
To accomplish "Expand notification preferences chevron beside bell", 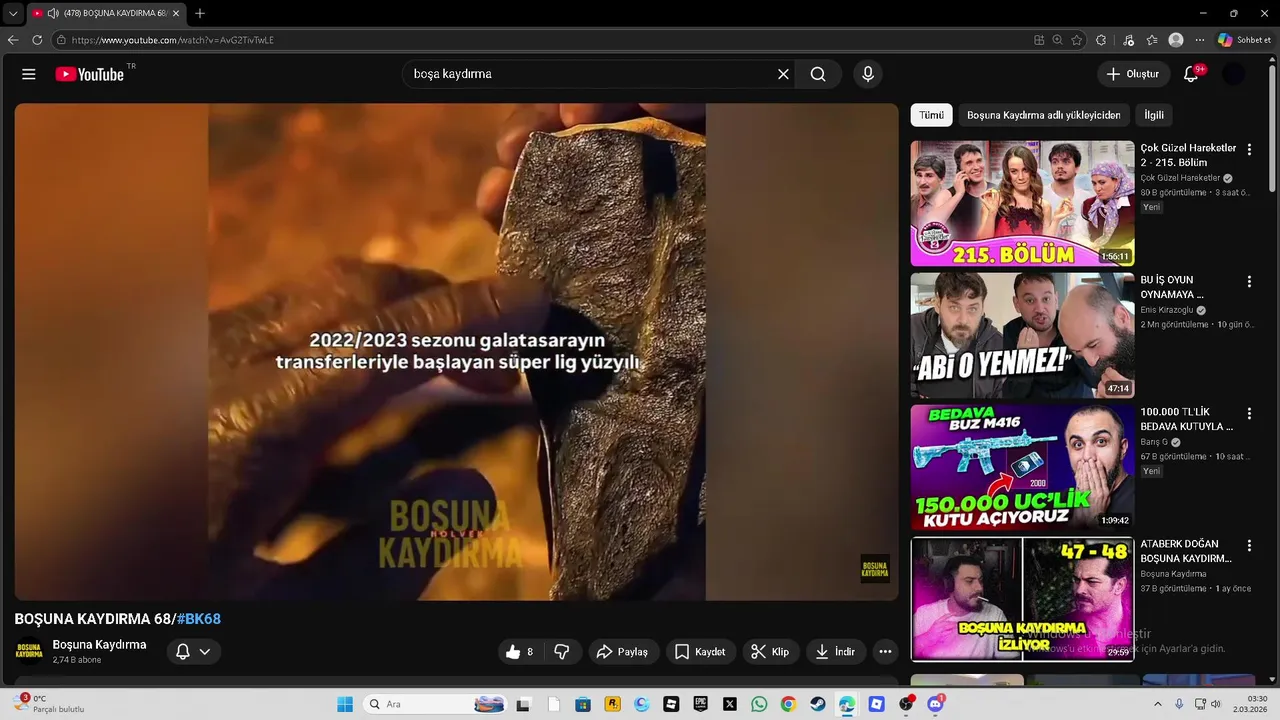I will coord(205,652).
